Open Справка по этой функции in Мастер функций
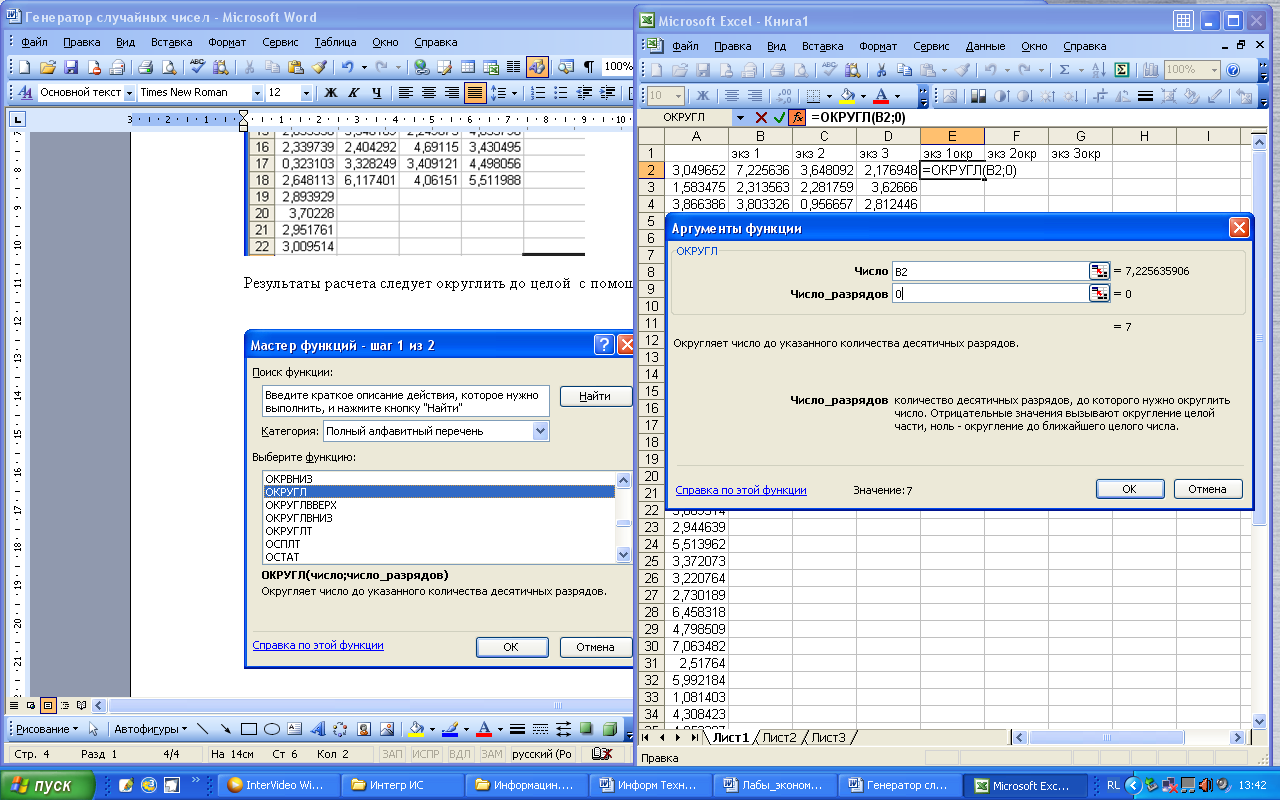 point(318,645)
